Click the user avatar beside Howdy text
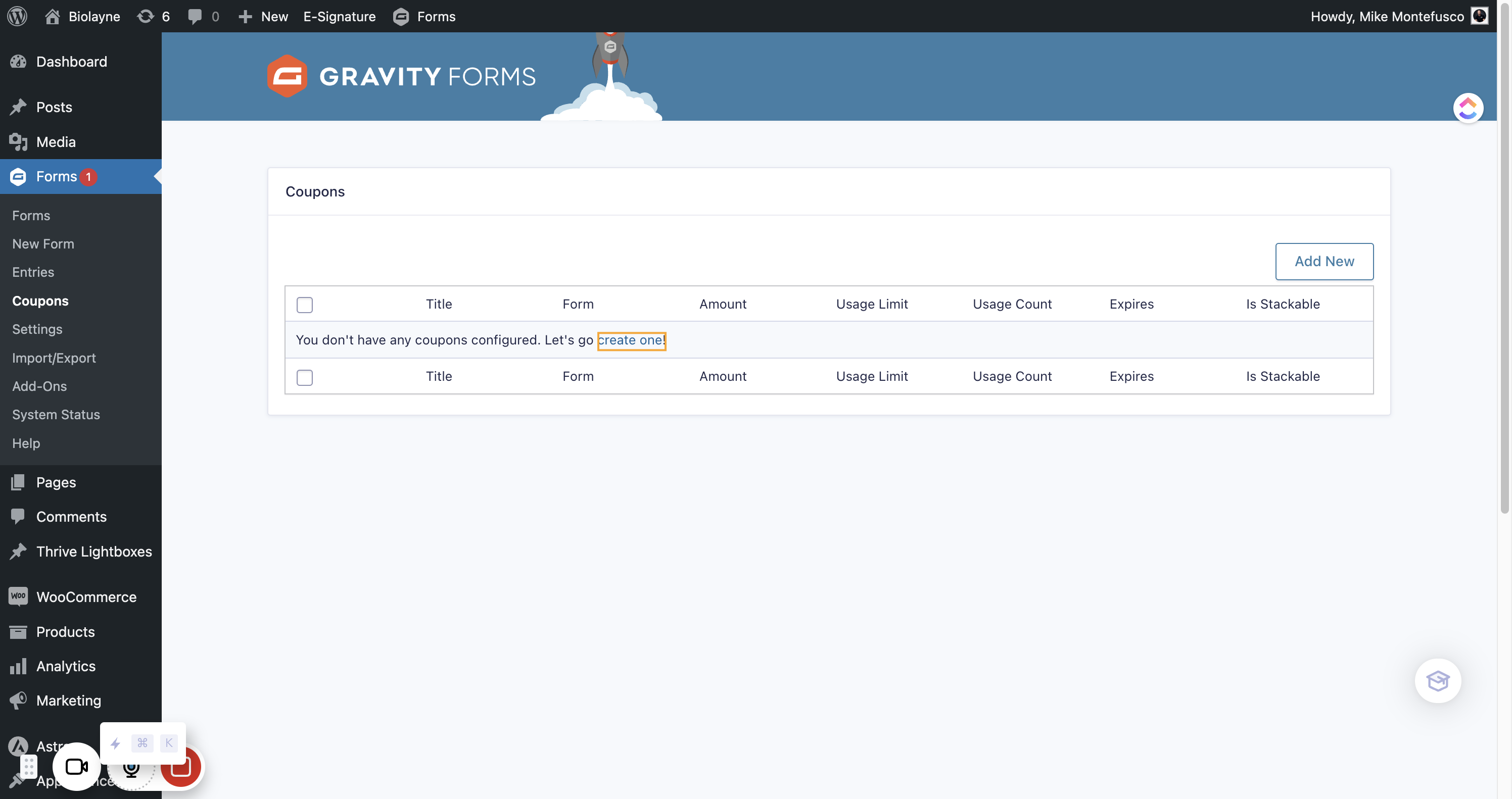 [1479, 16]
